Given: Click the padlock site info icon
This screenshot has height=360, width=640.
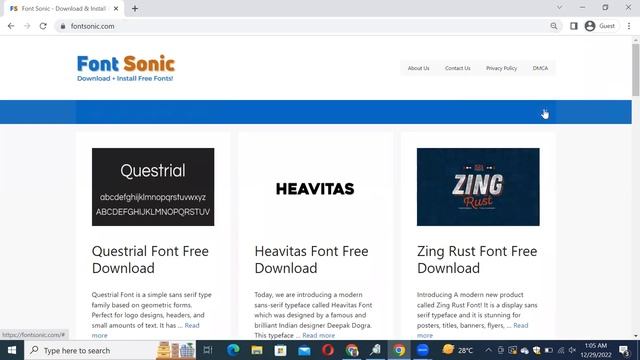Looking at the screenshot, I should point(62,26).
